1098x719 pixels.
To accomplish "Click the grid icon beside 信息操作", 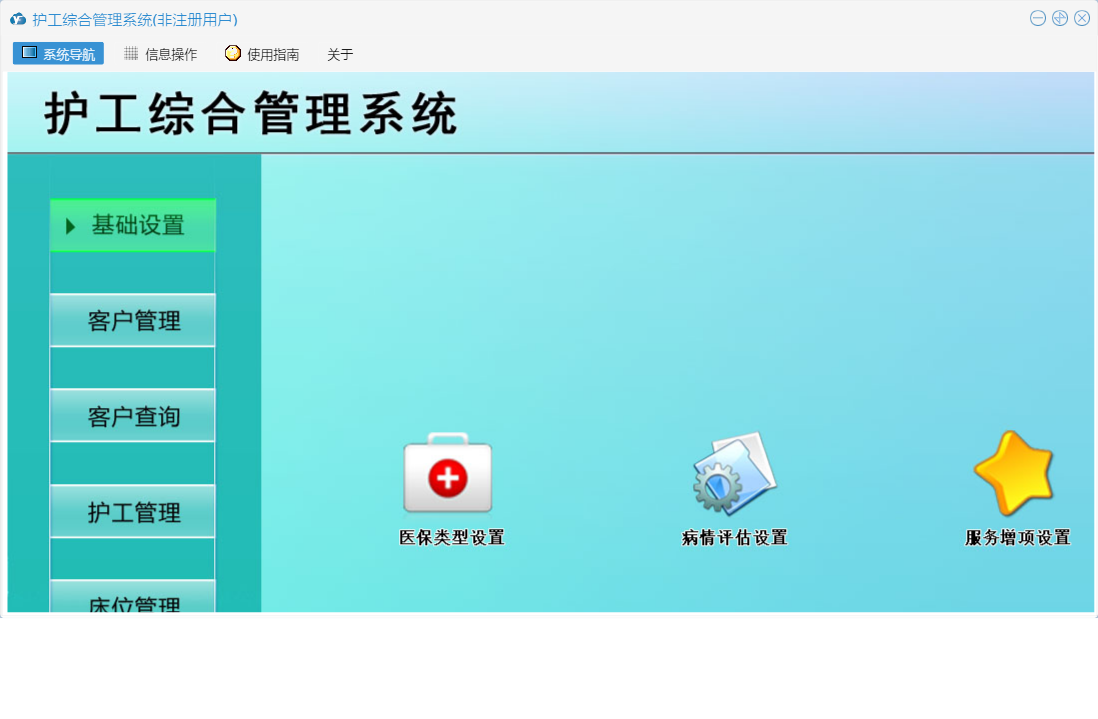I will [x=131, y=53].
